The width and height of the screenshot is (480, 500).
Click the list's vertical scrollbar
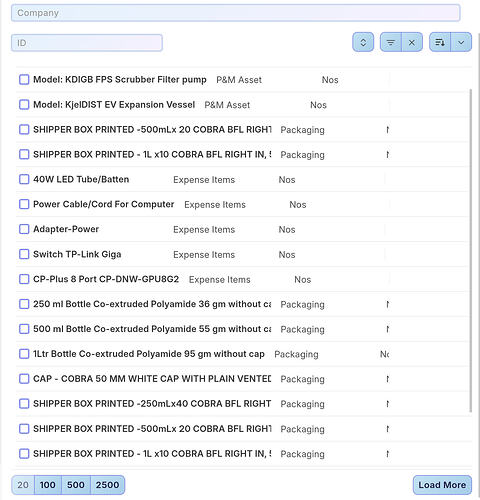[x=471, y=250]
